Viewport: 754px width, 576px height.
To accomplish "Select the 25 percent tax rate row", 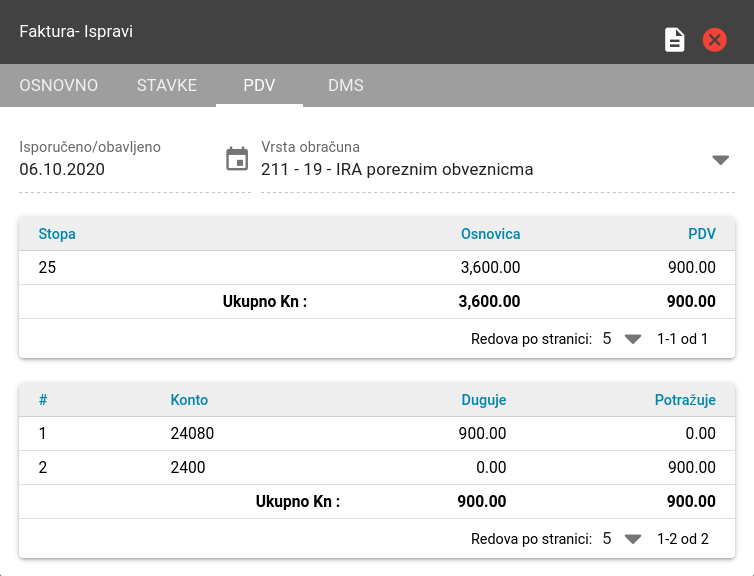I will [x=377, y=267].
